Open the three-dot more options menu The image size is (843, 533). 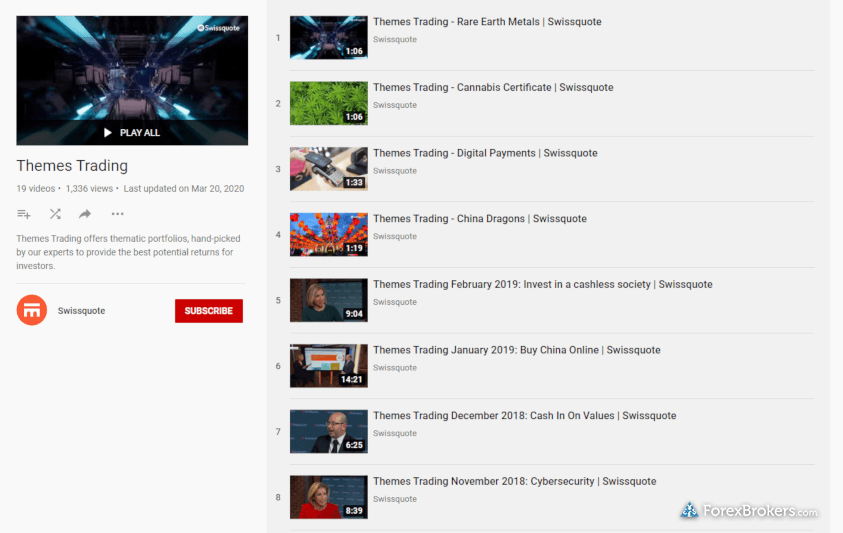tap(117, 214)
